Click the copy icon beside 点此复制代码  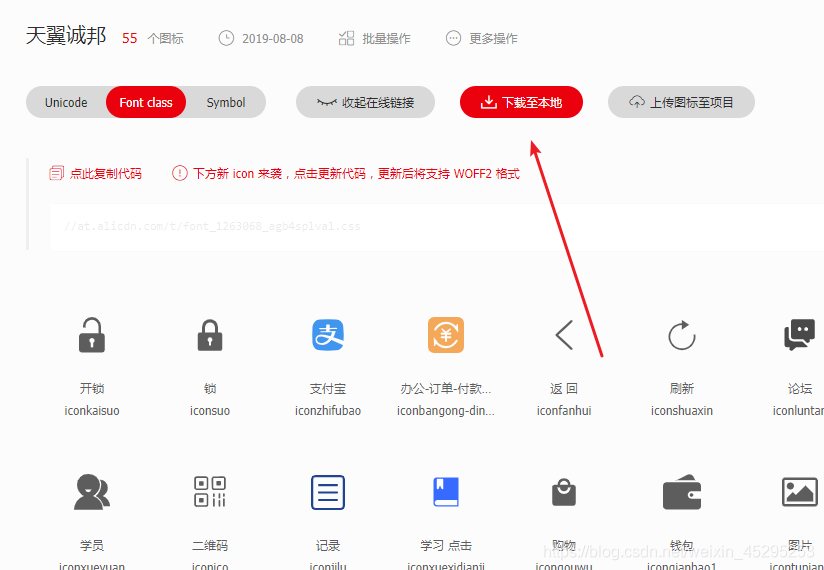56,173
